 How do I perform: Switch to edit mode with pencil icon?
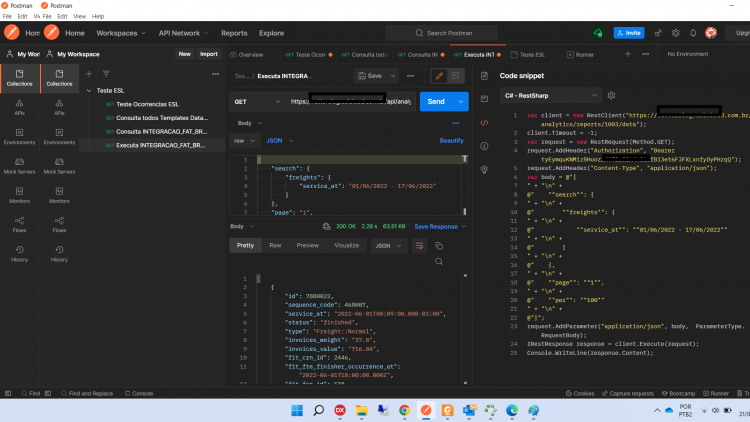click(x=439, y=76)
